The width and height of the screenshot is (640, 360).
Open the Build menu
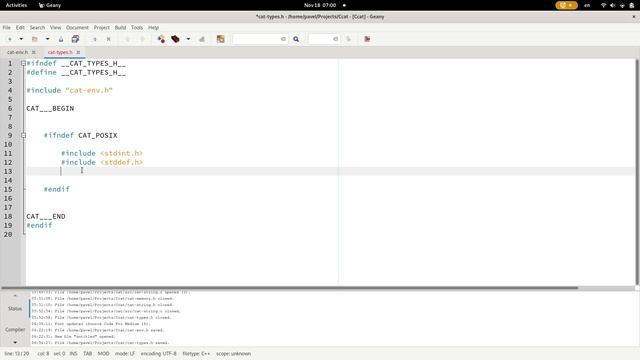click(x=120, y=27)
